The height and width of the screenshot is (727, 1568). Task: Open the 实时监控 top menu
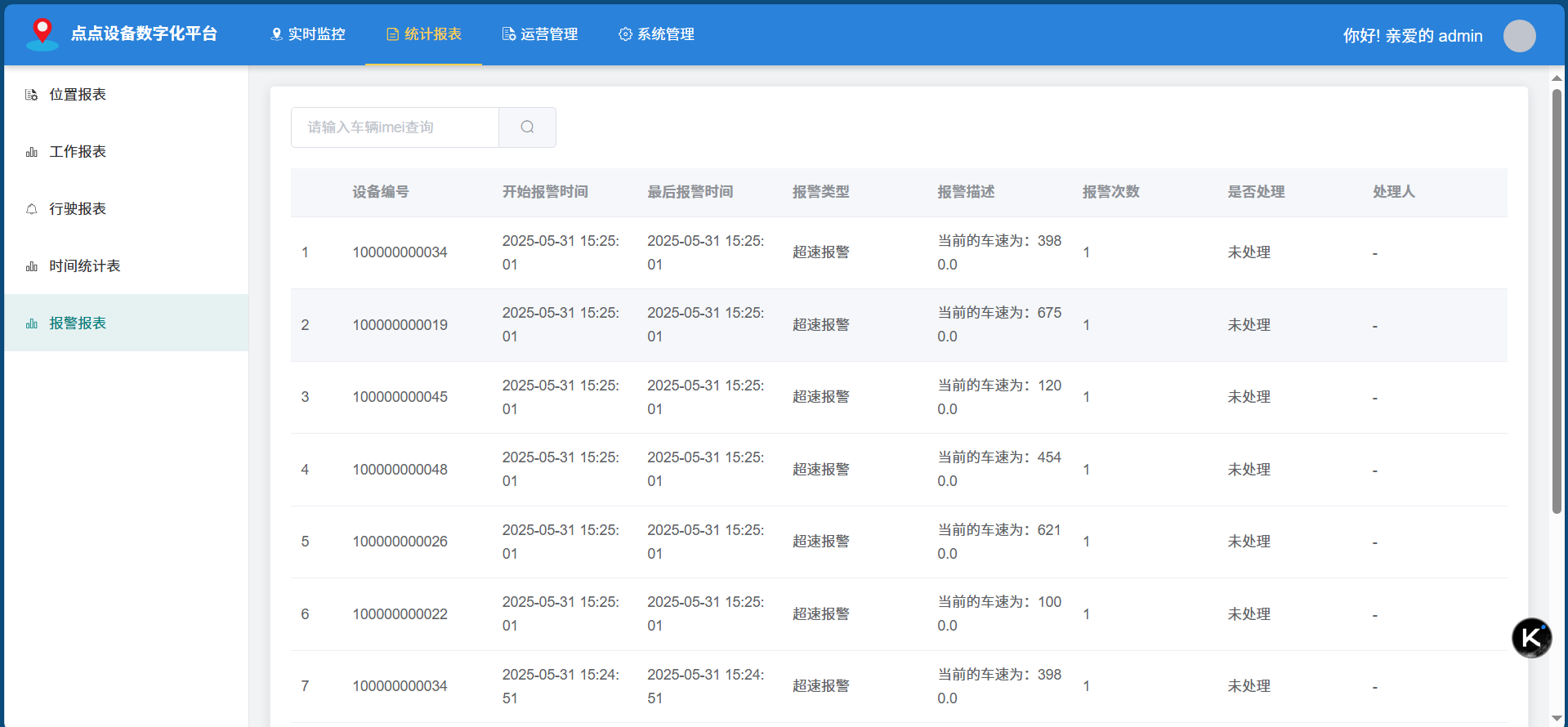pyautogui.click(x=308, y=34)
